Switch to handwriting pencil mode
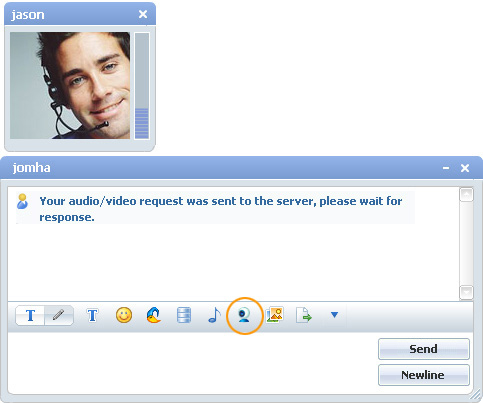 coord(59,315)
